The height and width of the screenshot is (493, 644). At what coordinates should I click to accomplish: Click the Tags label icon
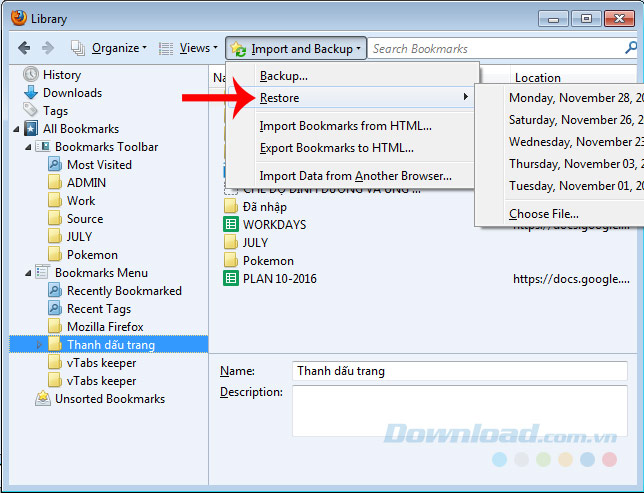(x=30, y=110)
